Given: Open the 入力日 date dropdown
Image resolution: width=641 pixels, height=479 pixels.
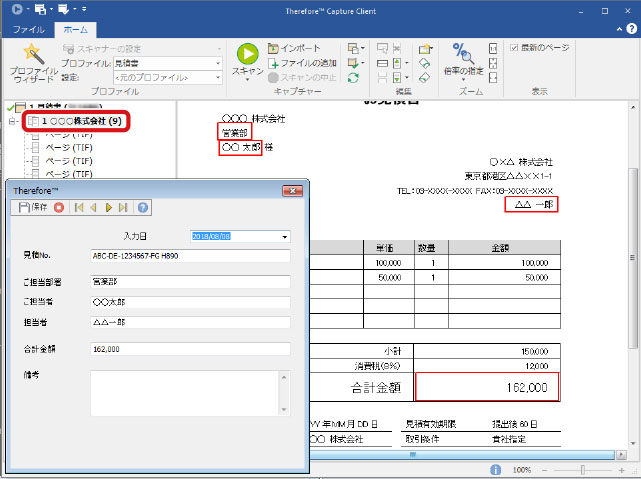Looking at the screenshot, I should pos(285,237).
